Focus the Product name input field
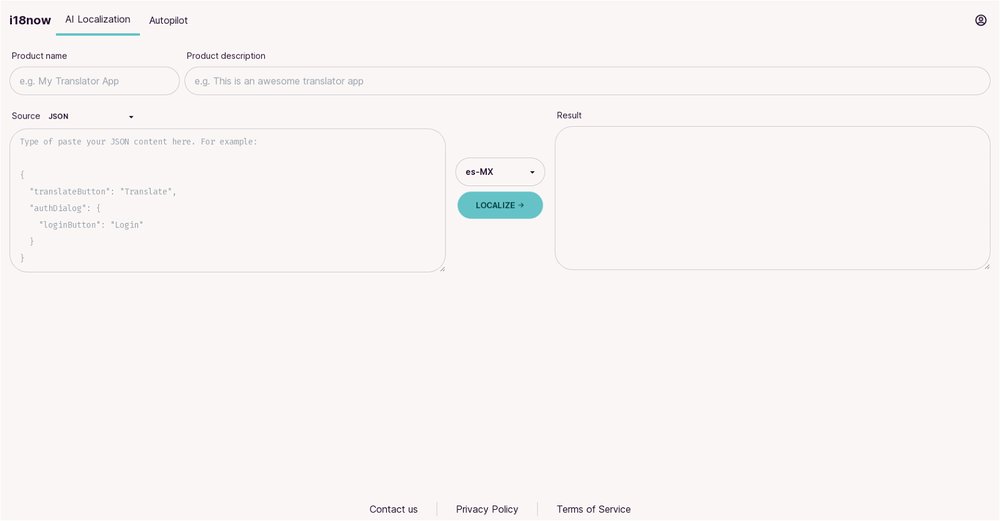Image resolution: width=1000 pixels, height=521 pixels. [x=95, y=81]
